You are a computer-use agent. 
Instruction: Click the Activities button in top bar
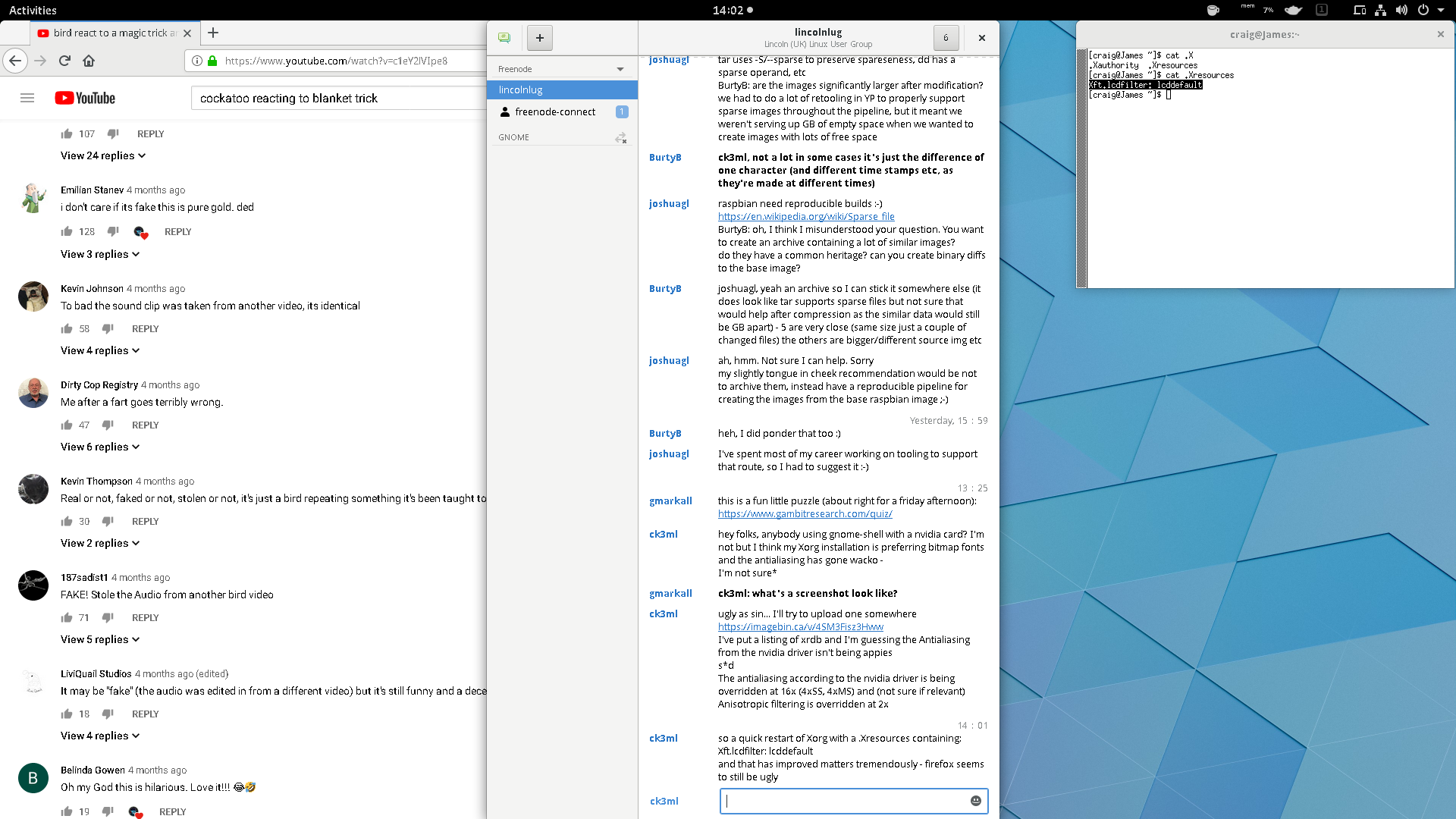pyautogui.click(x=33, y=10)
